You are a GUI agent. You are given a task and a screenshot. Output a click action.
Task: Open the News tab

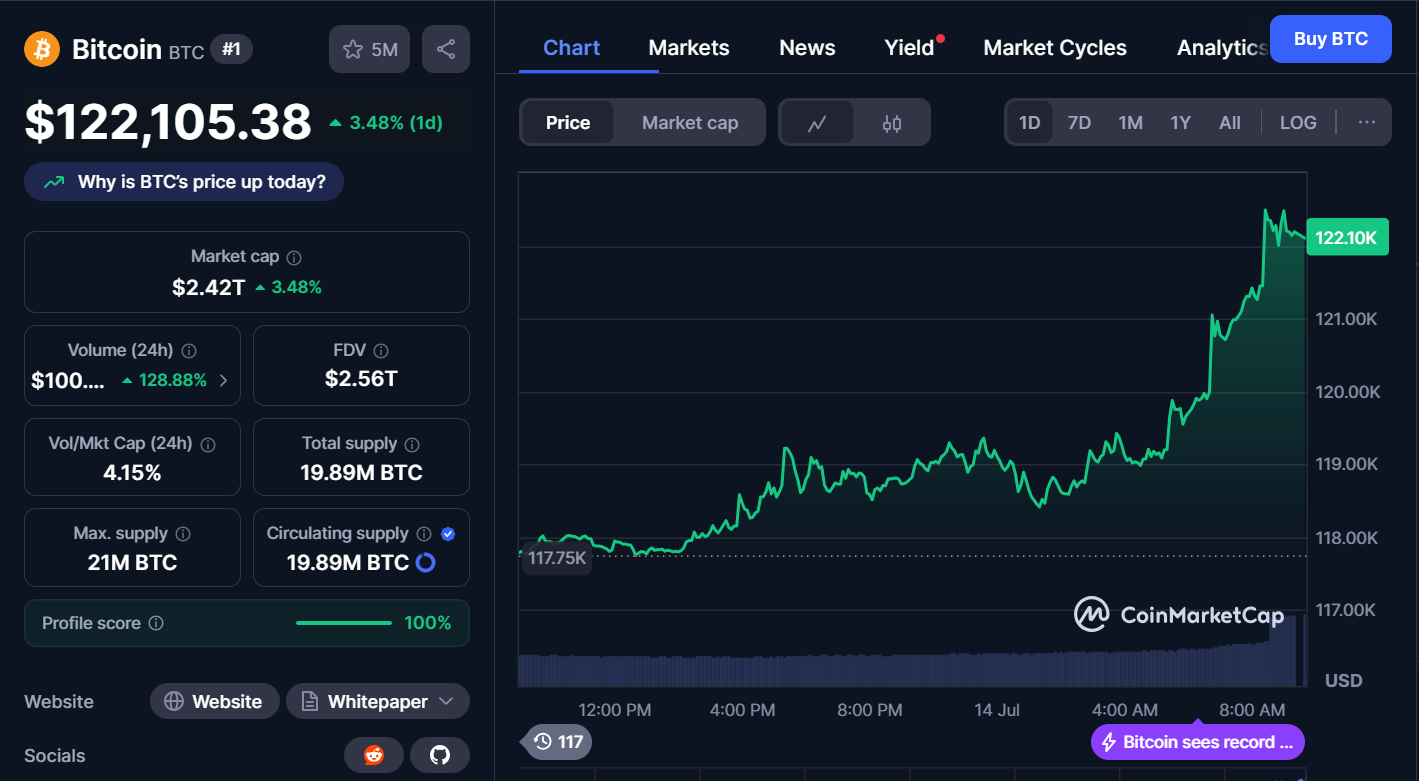807,48
